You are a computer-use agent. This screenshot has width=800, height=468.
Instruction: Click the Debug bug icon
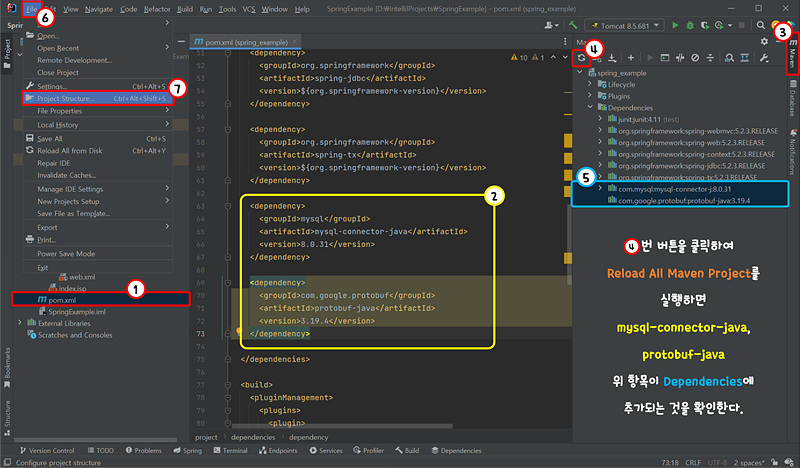click(690, 25)
